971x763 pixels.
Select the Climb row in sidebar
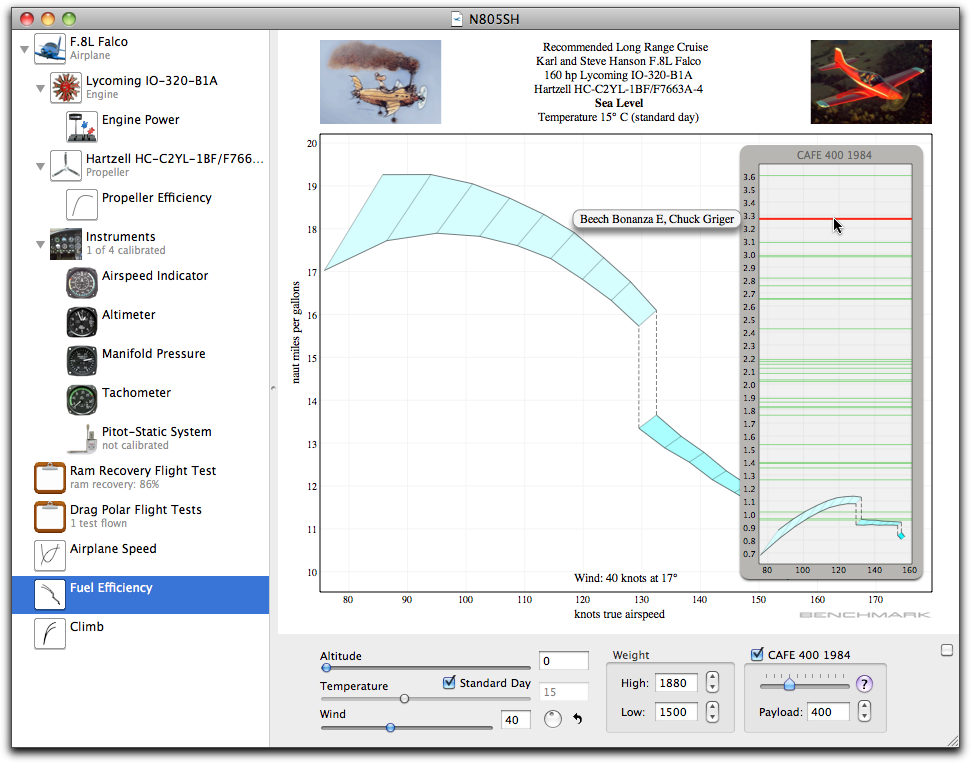coord(141,634)
